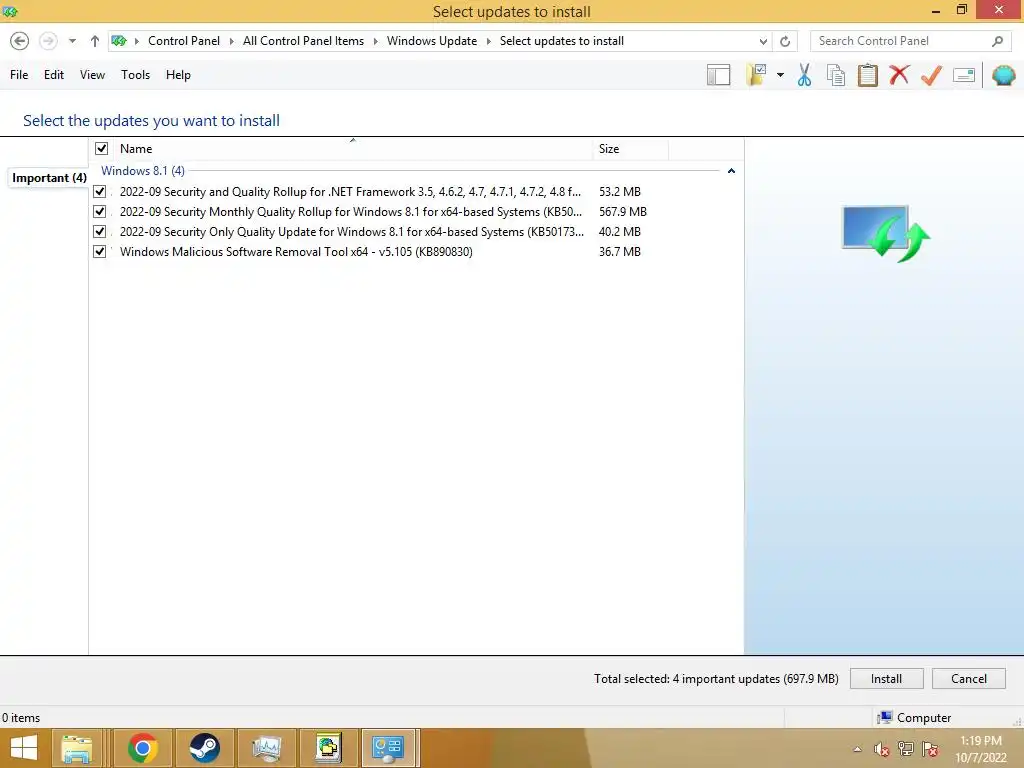Open the recent locations dropdown arrow
This screenshot has height=768, width=1024.
72,41
